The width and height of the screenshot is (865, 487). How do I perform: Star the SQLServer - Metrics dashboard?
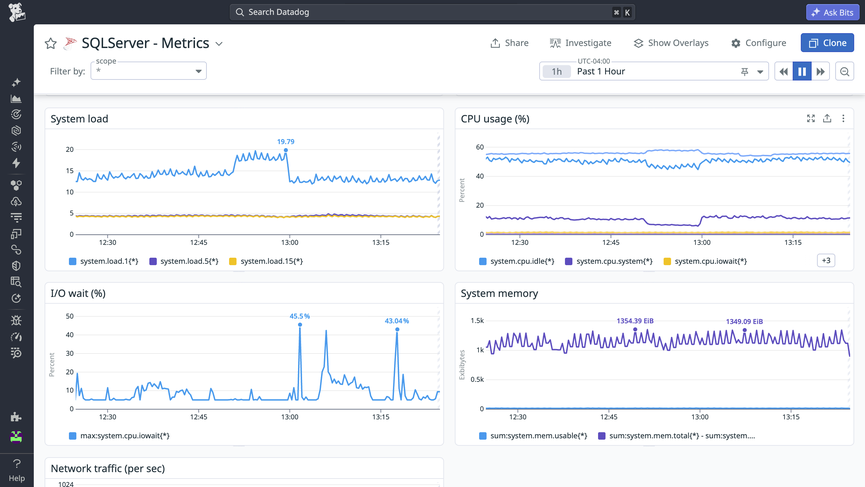pyautogui.click(x=51, y=44)
